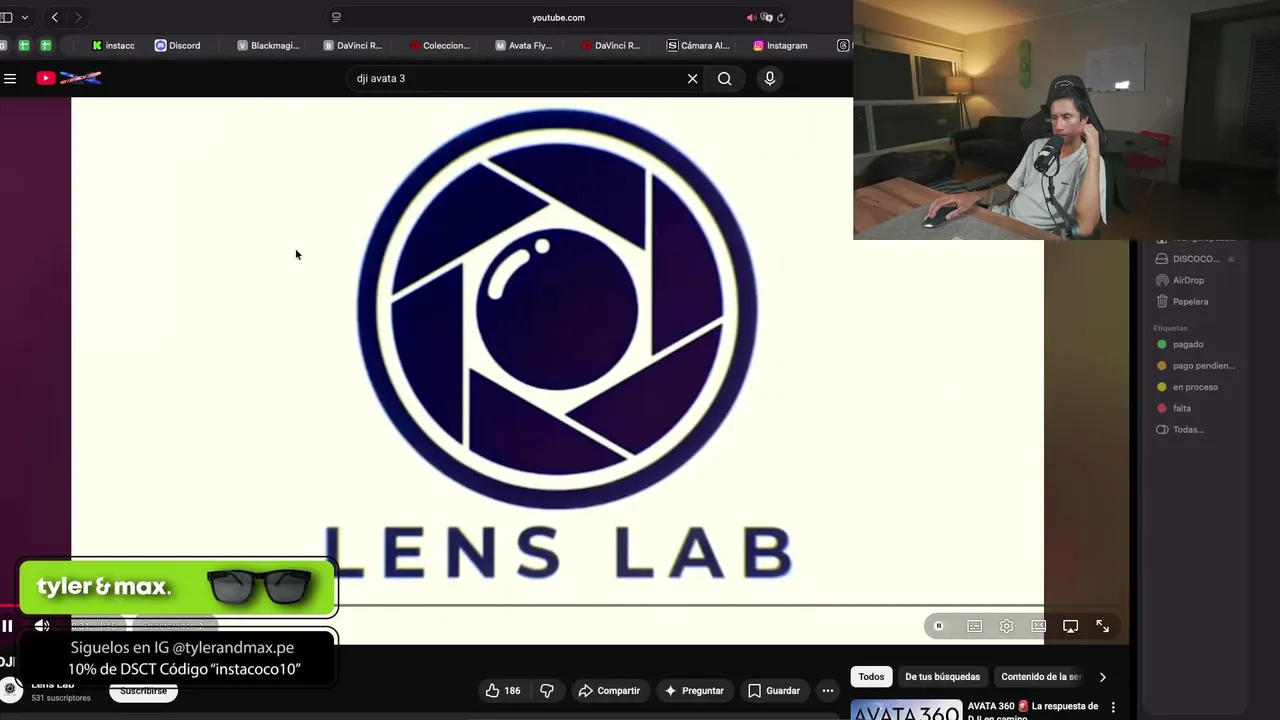The height and width of the screenshot is (720, 1280).
Task: Switch to the Cámara Al... tab
Action: coord(698,45)
